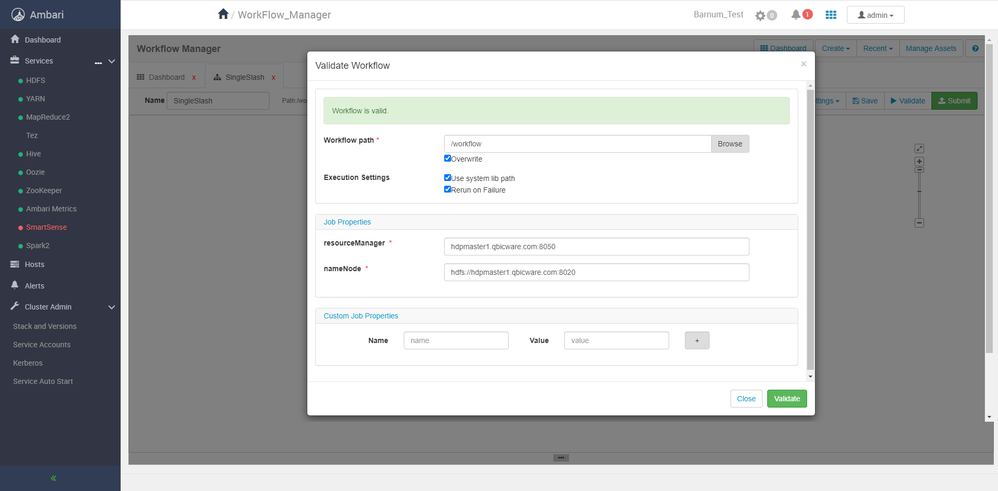Open the alerts bell notification icon
This screenshot has width=998, height=491.
(796, 15)
